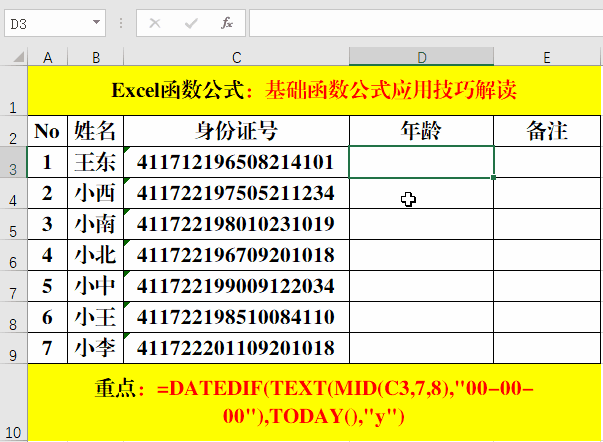Click the cancel X icon in formula bar
Screen dimensions: 603x442
tap(155, 24)
